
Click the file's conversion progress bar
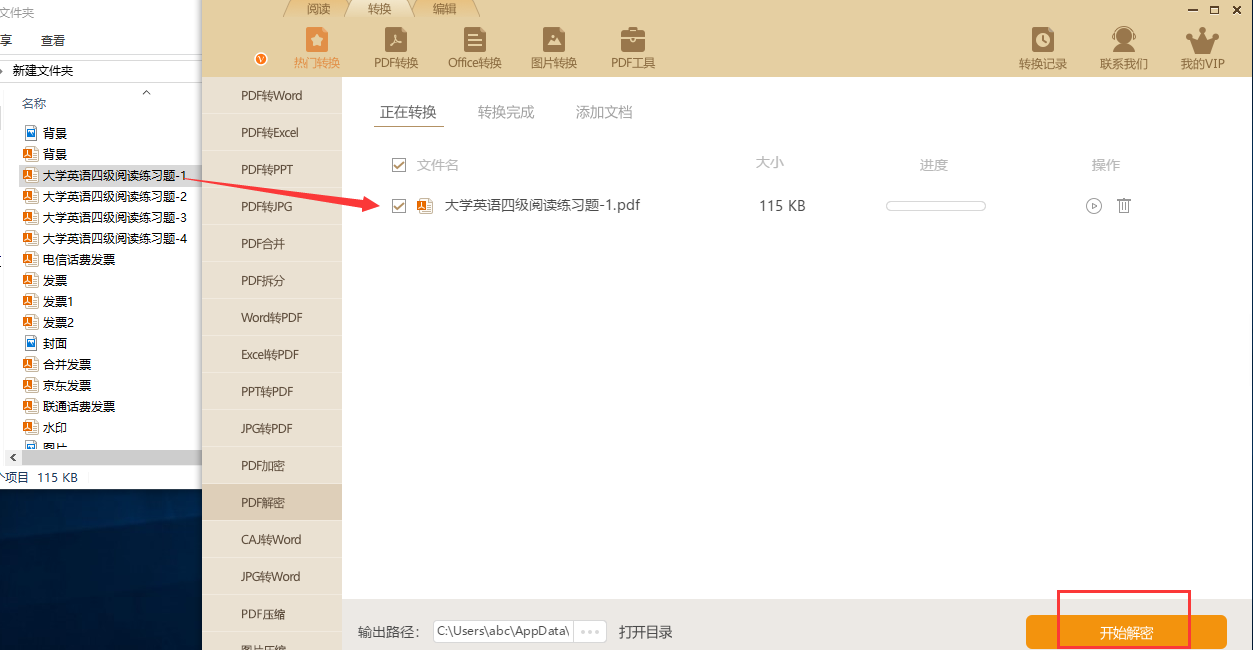tap(935, 206)
